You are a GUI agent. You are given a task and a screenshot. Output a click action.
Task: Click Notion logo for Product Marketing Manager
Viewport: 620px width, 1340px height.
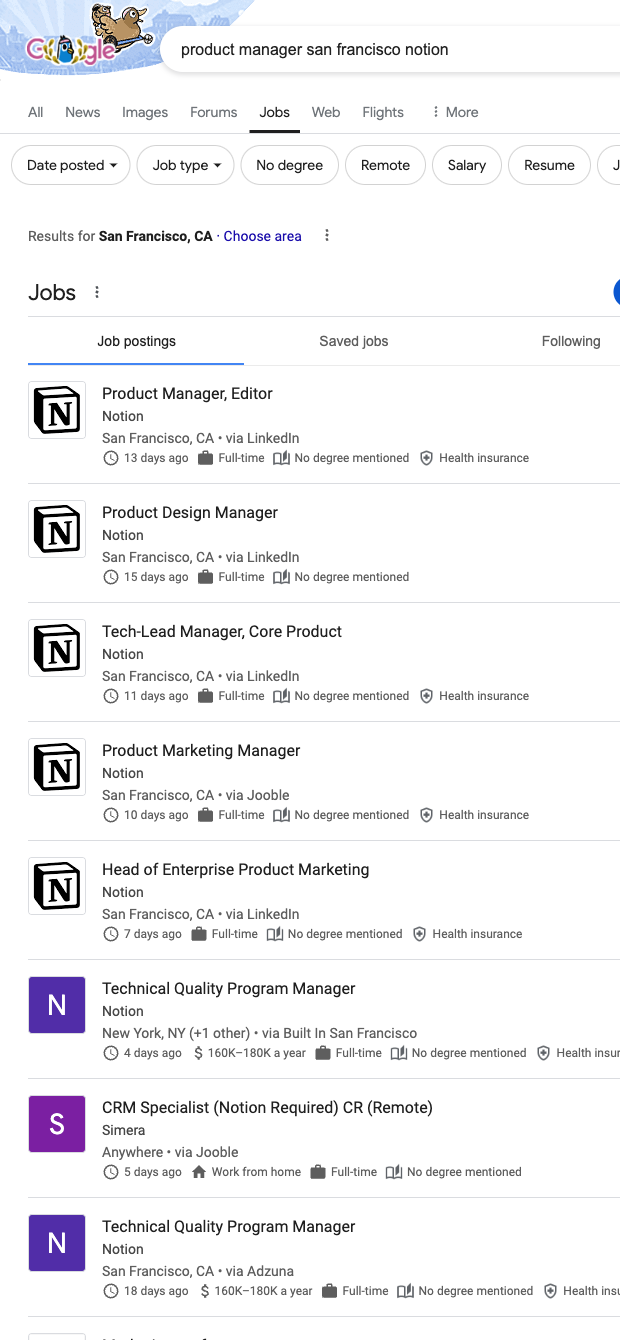(x=57, y=767)
